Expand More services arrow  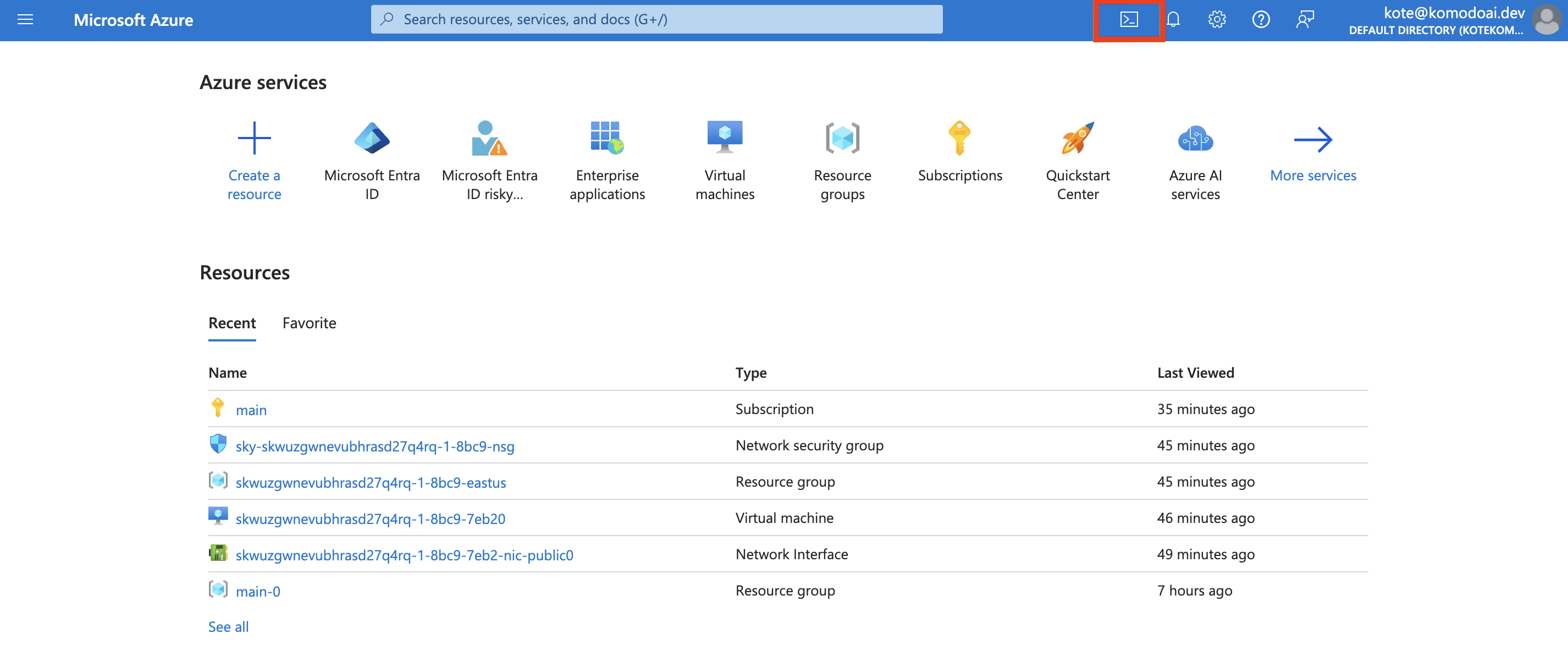tap(1312, 140)
